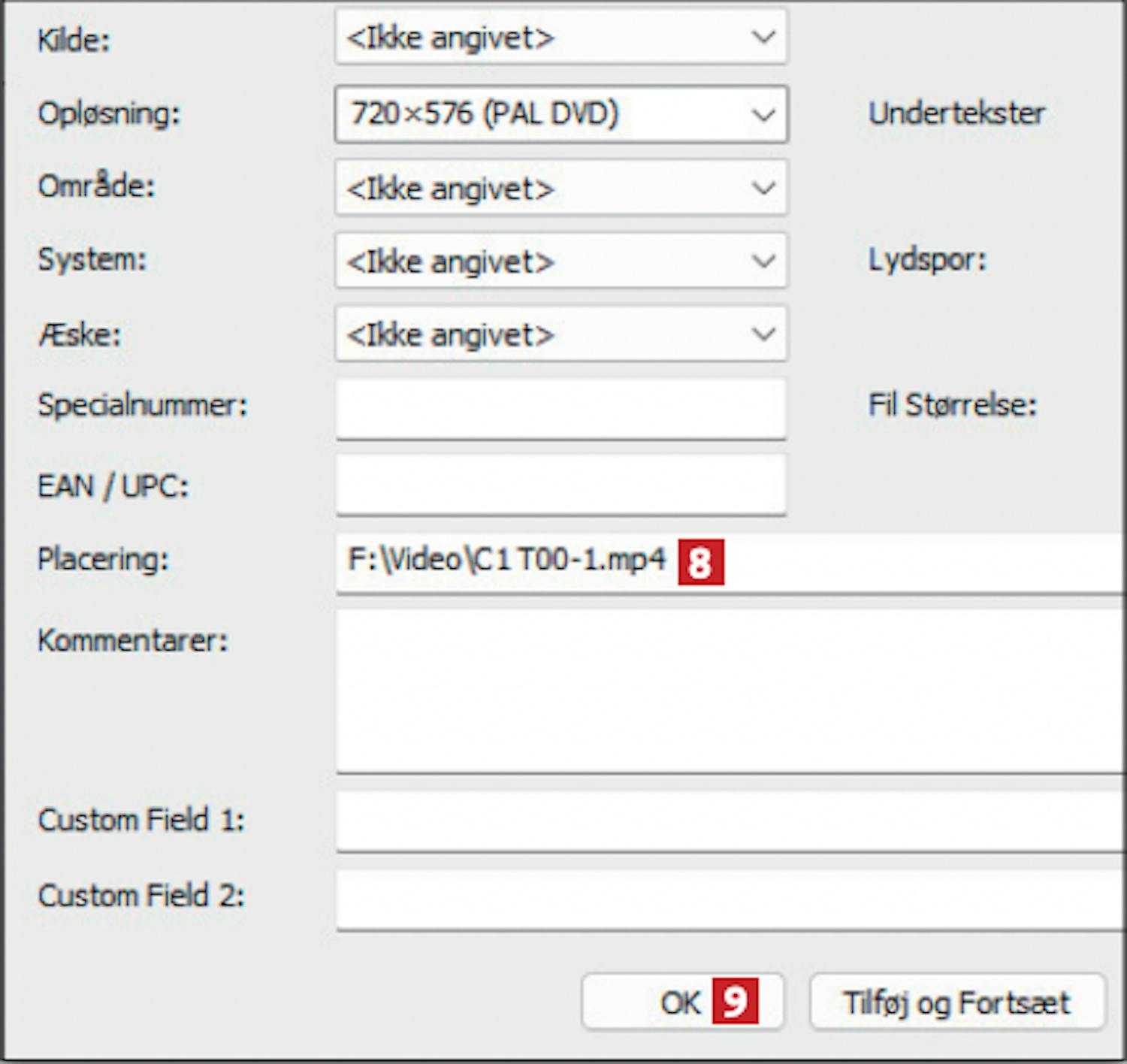Click the Æske dropdown chevron arrow
Screen dimensions: 1127x1064
coord(763,334)
